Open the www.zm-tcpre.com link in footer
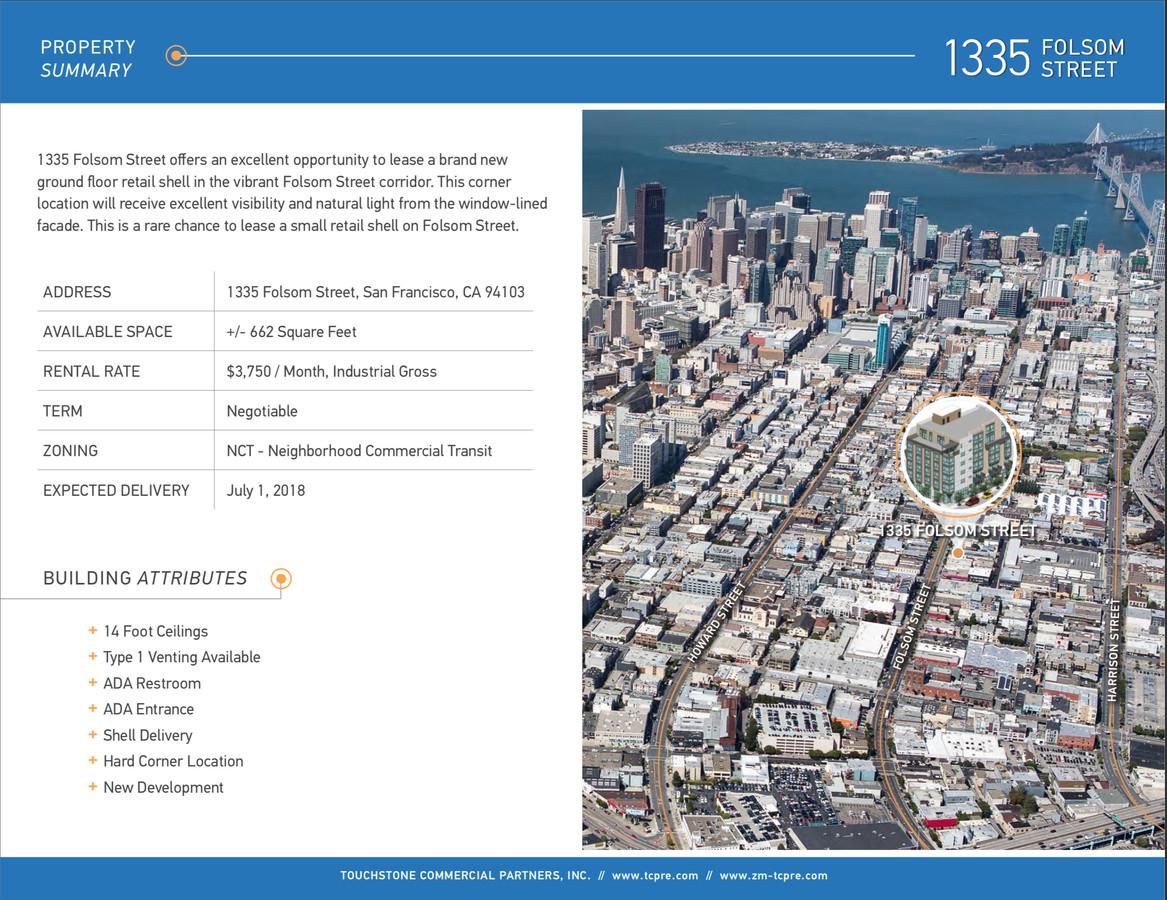1167x900 pixels. [773, 876]
